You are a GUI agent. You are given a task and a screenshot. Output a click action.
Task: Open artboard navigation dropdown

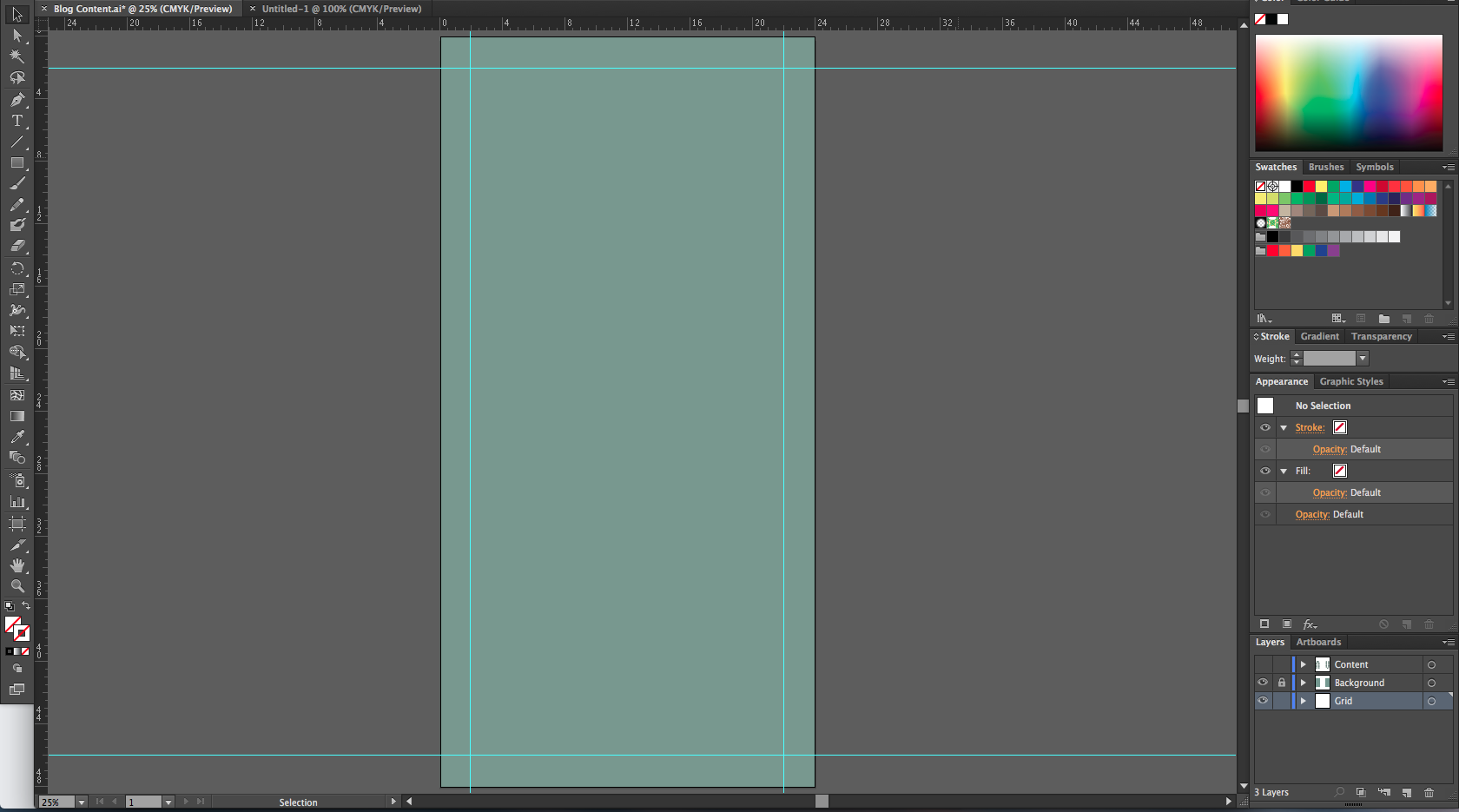tap(168, 802)
